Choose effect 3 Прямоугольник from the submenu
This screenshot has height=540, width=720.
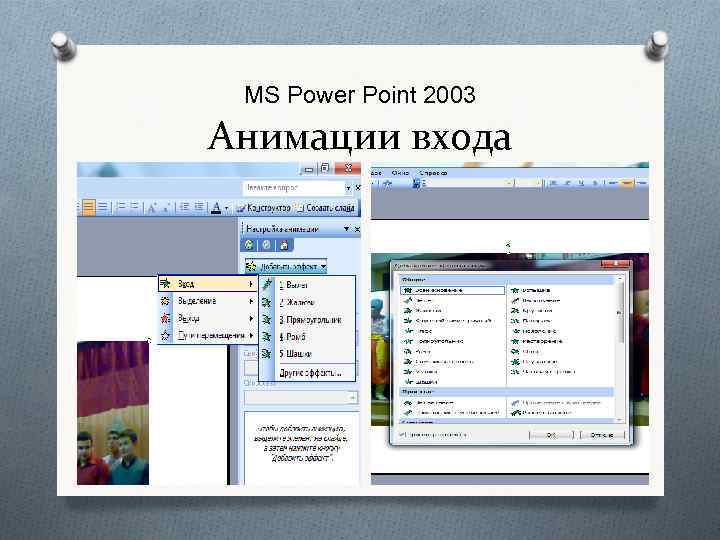308,320
